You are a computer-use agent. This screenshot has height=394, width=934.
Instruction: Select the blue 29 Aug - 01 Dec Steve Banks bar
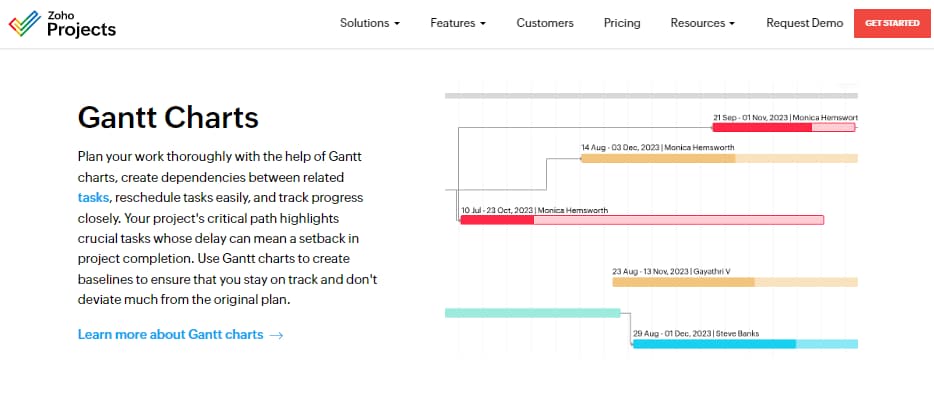[x=745, y=344]
